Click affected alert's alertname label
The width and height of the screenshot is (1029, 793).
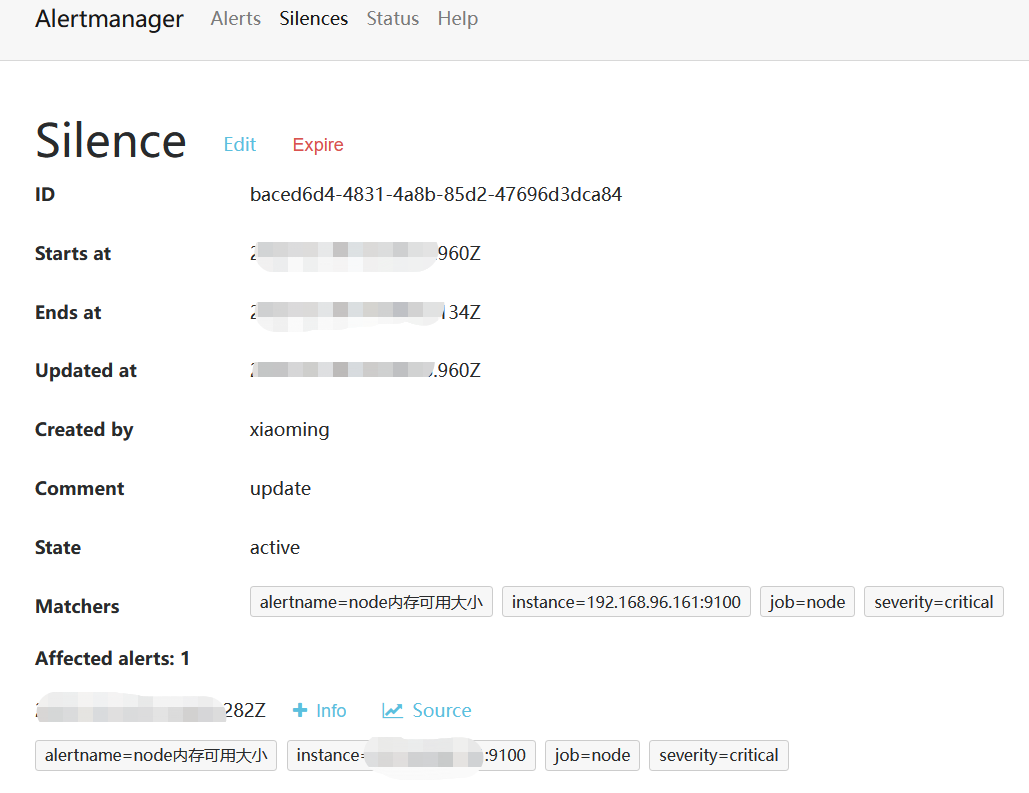[156, 756]
